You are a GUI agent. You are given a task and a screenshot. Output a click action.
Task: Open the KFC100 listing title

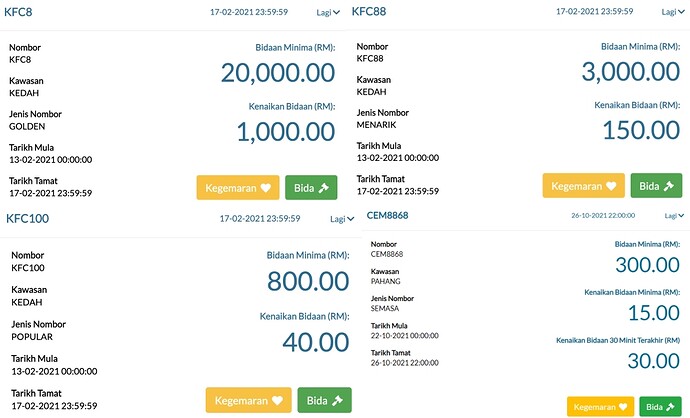click(x=27, y=218)
